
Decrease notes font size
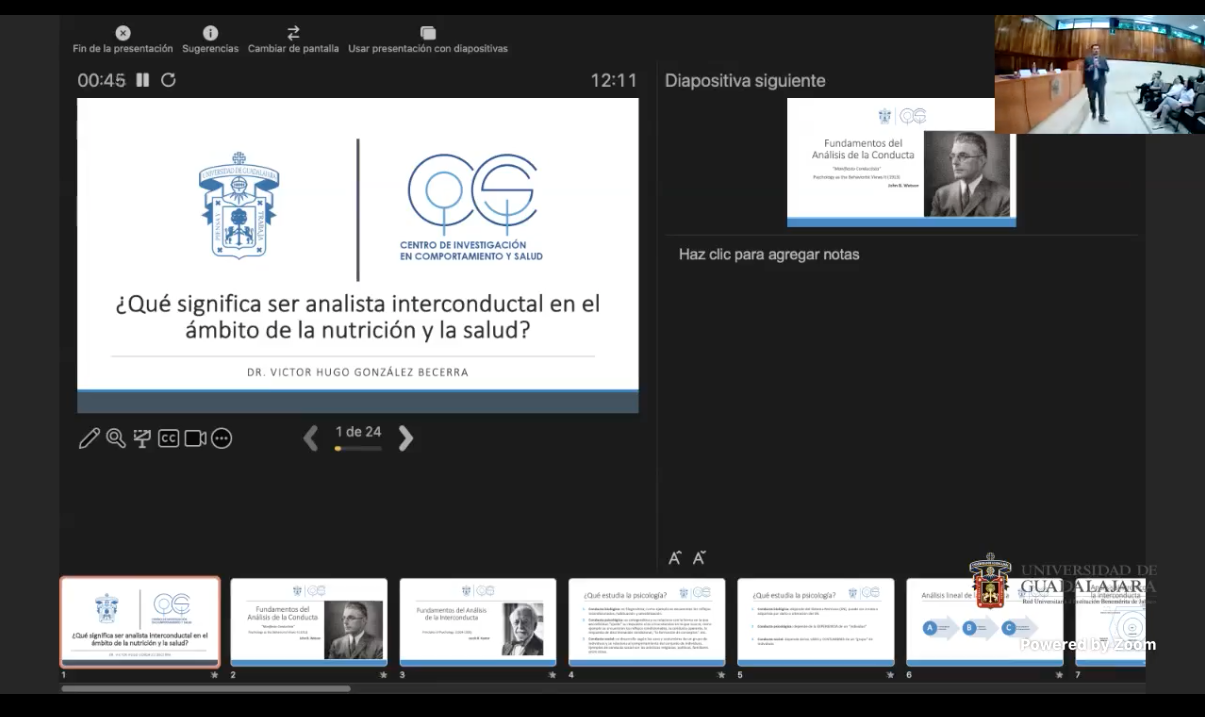click(x=699, y=558)
